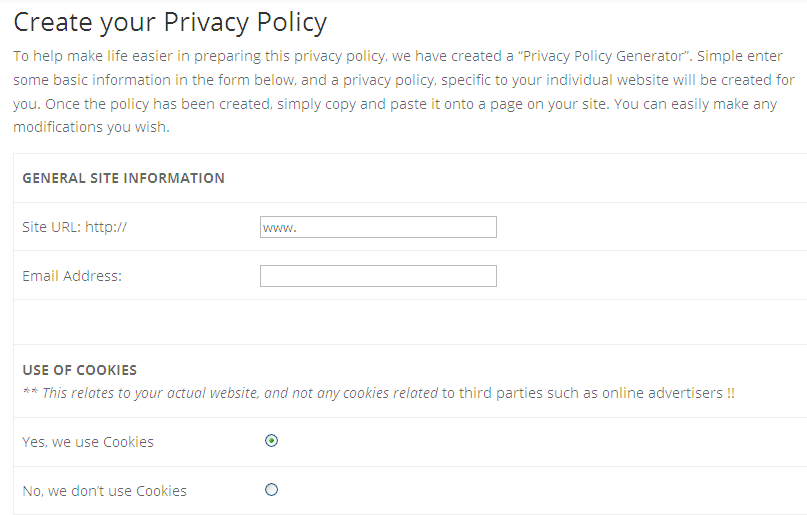This screenshot has height=515, width=807.
Task: Click the "USE OF COOKIES" section heading
Action: pos(79,370)
